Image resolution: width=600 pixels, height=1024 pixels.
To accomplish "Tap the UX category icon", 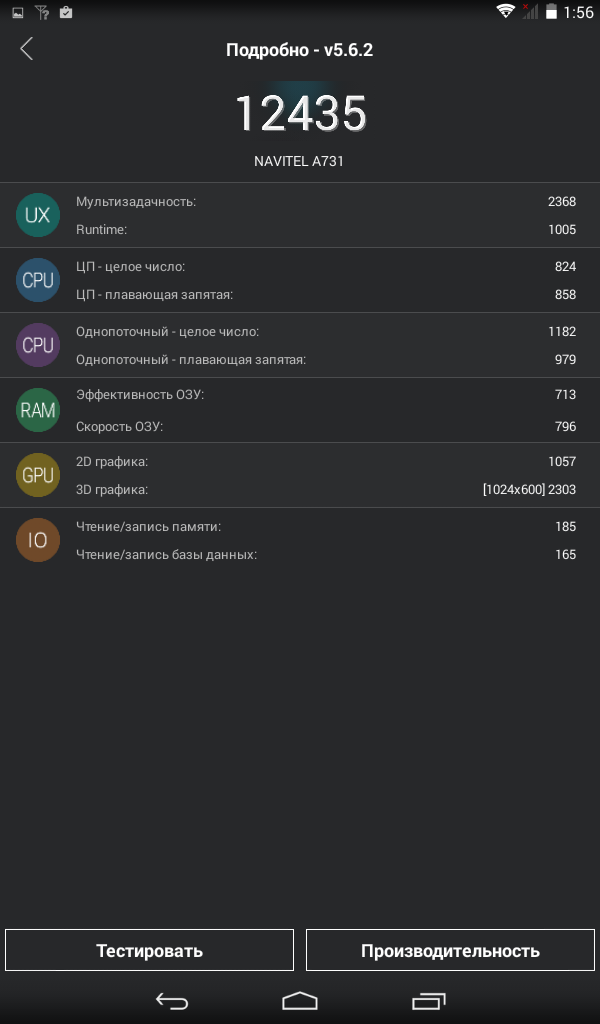I will tap(38, 215).
